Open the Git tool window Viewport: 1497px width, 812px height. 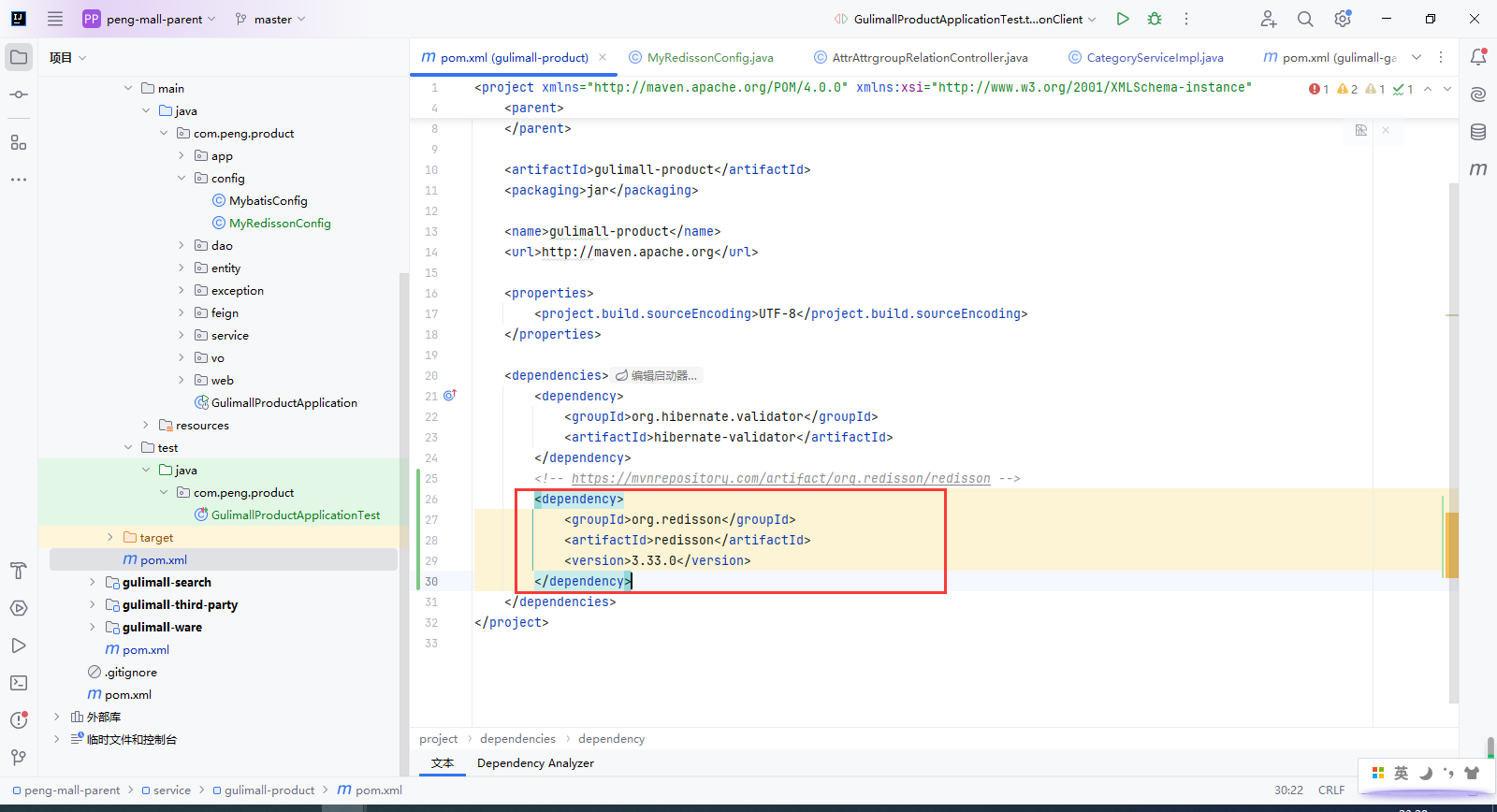pyautogui.click(x=19, y=758)
